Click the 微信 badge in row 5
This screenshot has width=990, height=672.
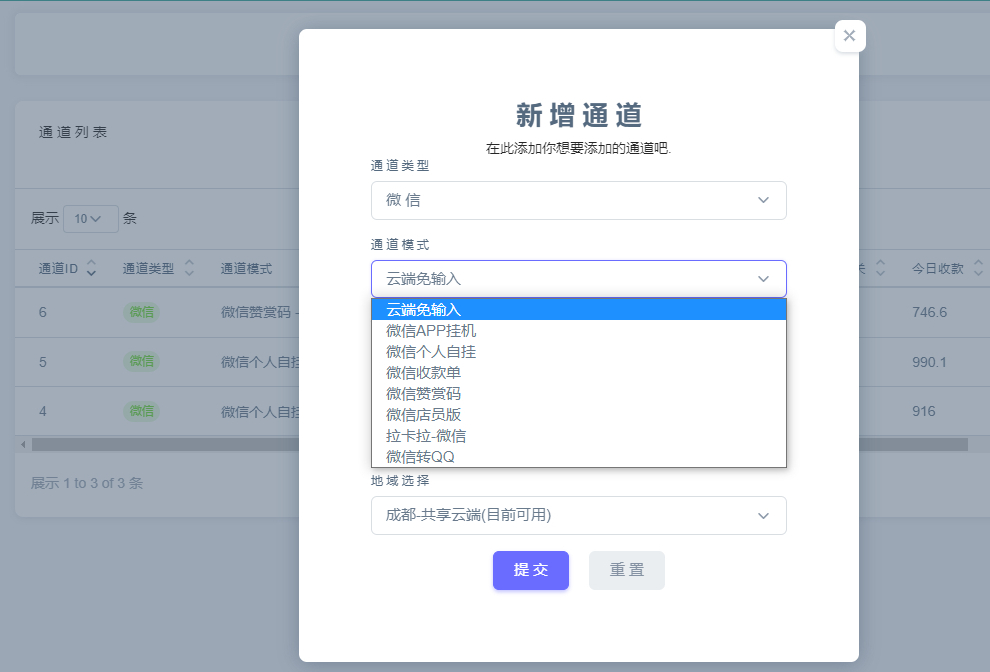click(141, 361)
